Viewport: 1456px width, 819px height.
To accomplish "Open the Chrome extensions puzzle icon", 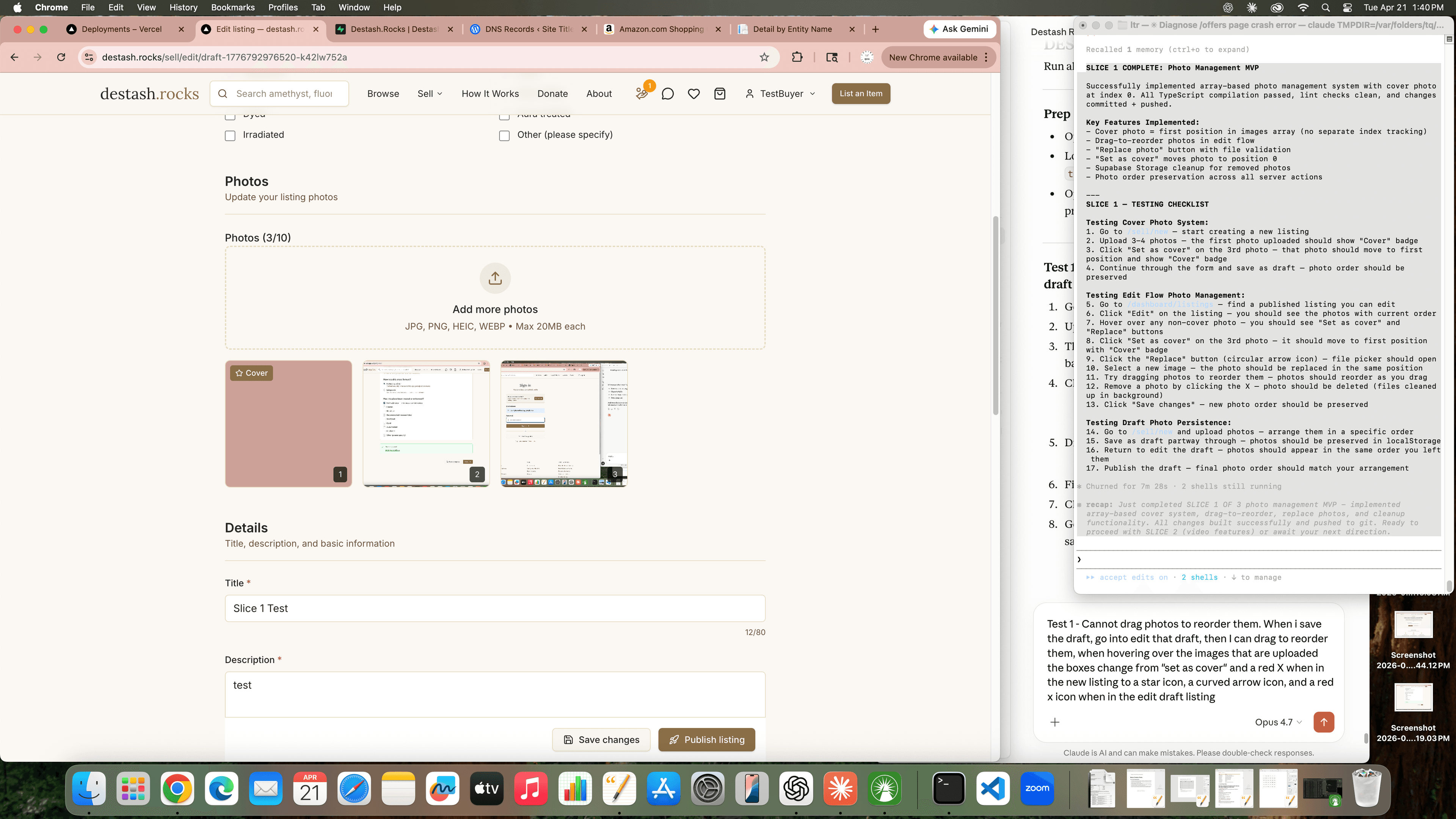I will coord(797,57).
